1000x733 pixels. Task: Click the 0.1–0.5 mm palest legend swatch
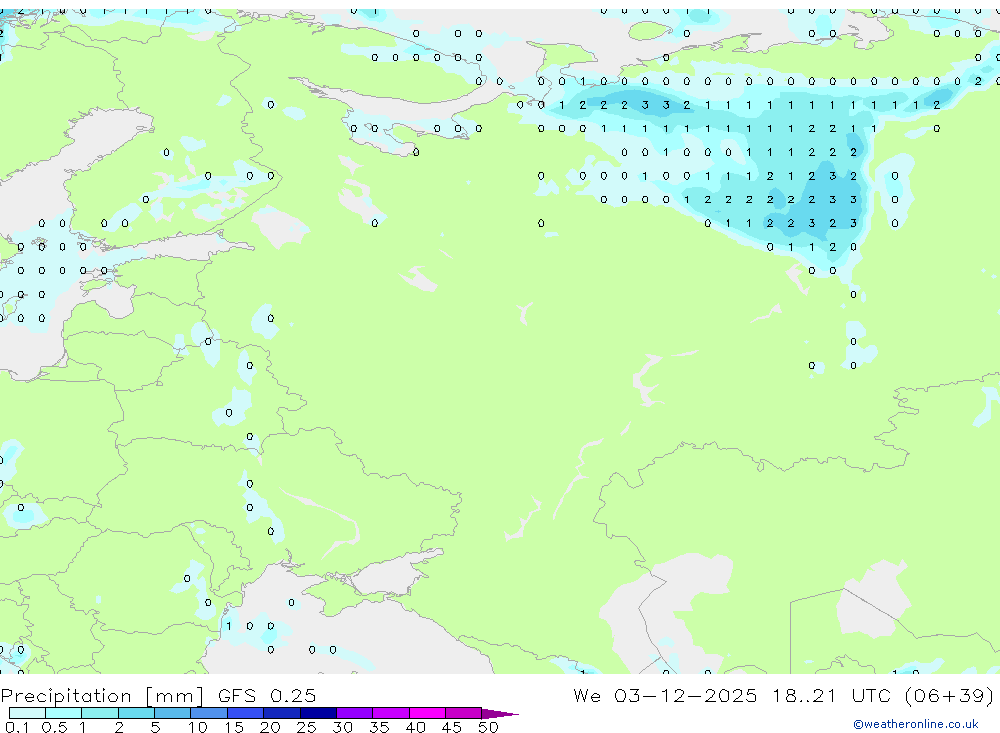[27, 713]
